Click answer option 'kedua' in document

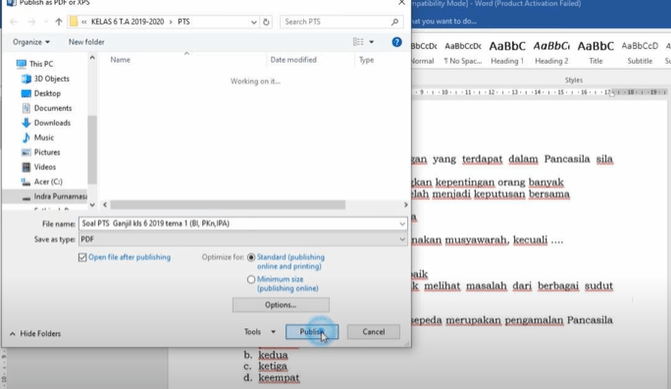coord(273,355)
